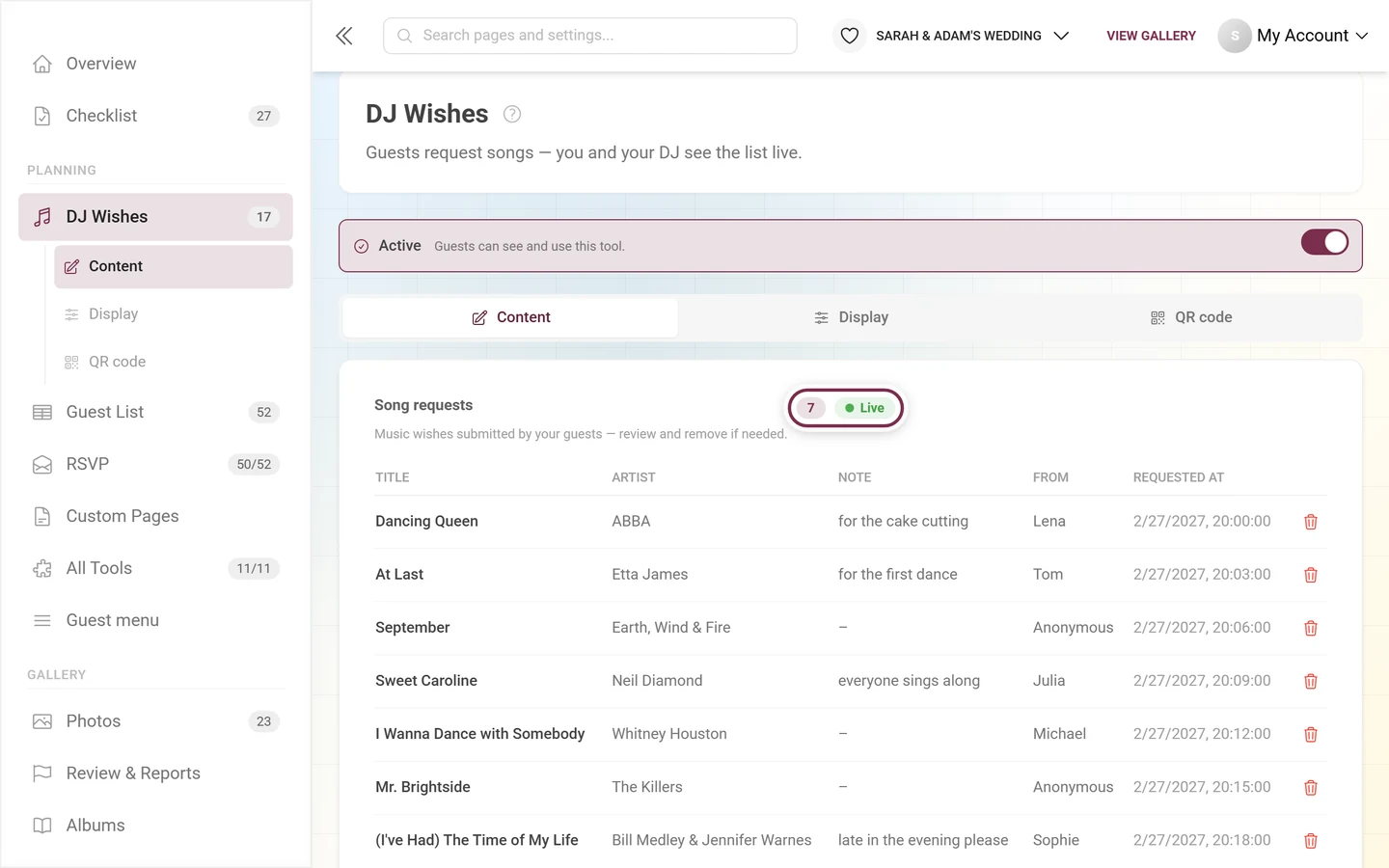The width and height of the screenshot is (1389, 868).
Task: Open Photos via its sidebar image icon
Action: [x=42, y=721]
